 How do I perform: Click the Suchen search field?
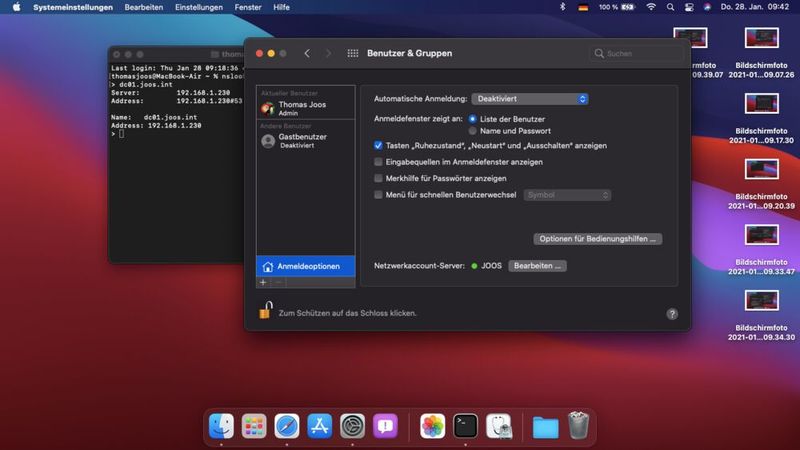tap(636, 53)
